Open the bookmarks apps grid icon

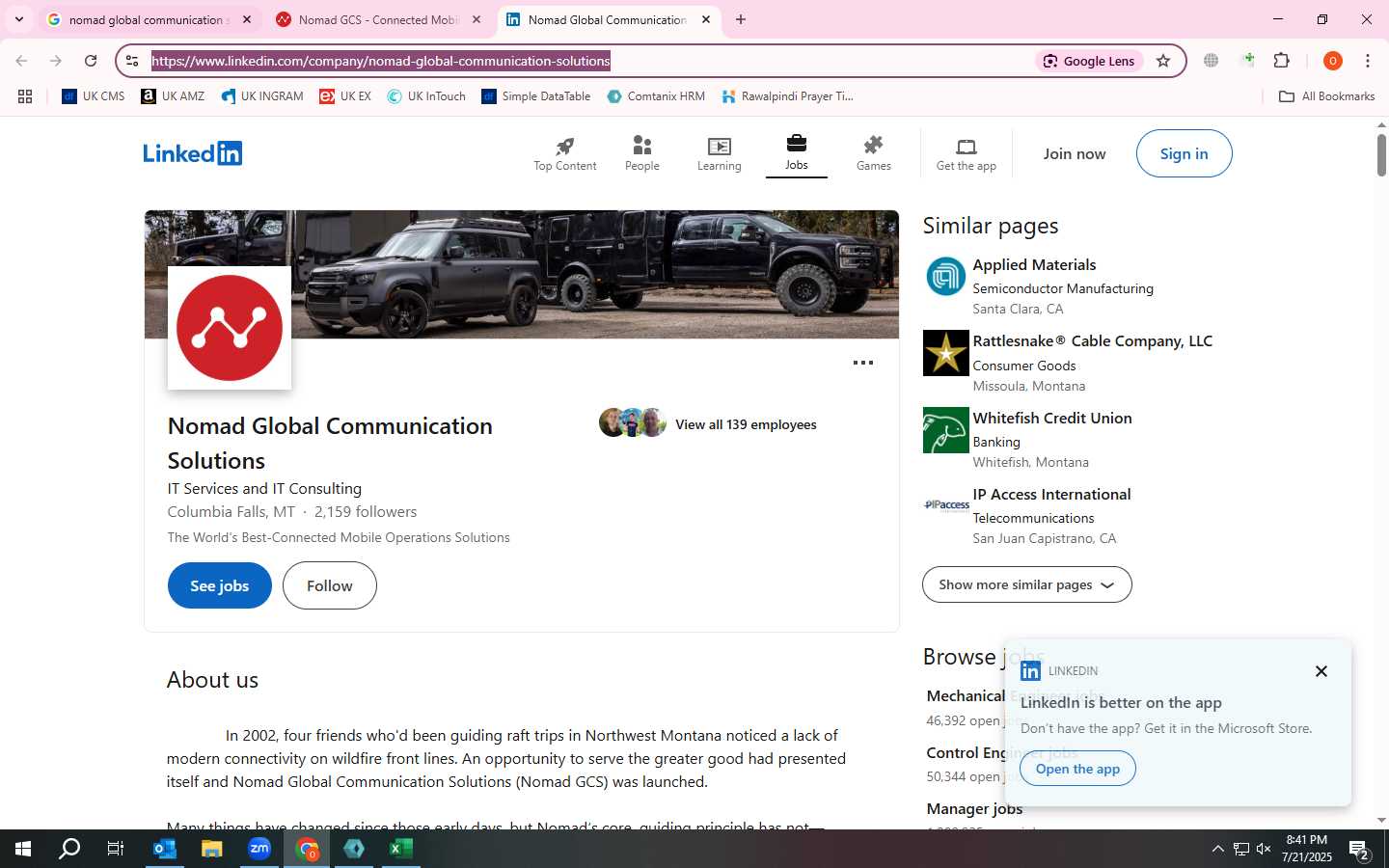(25, 96)
